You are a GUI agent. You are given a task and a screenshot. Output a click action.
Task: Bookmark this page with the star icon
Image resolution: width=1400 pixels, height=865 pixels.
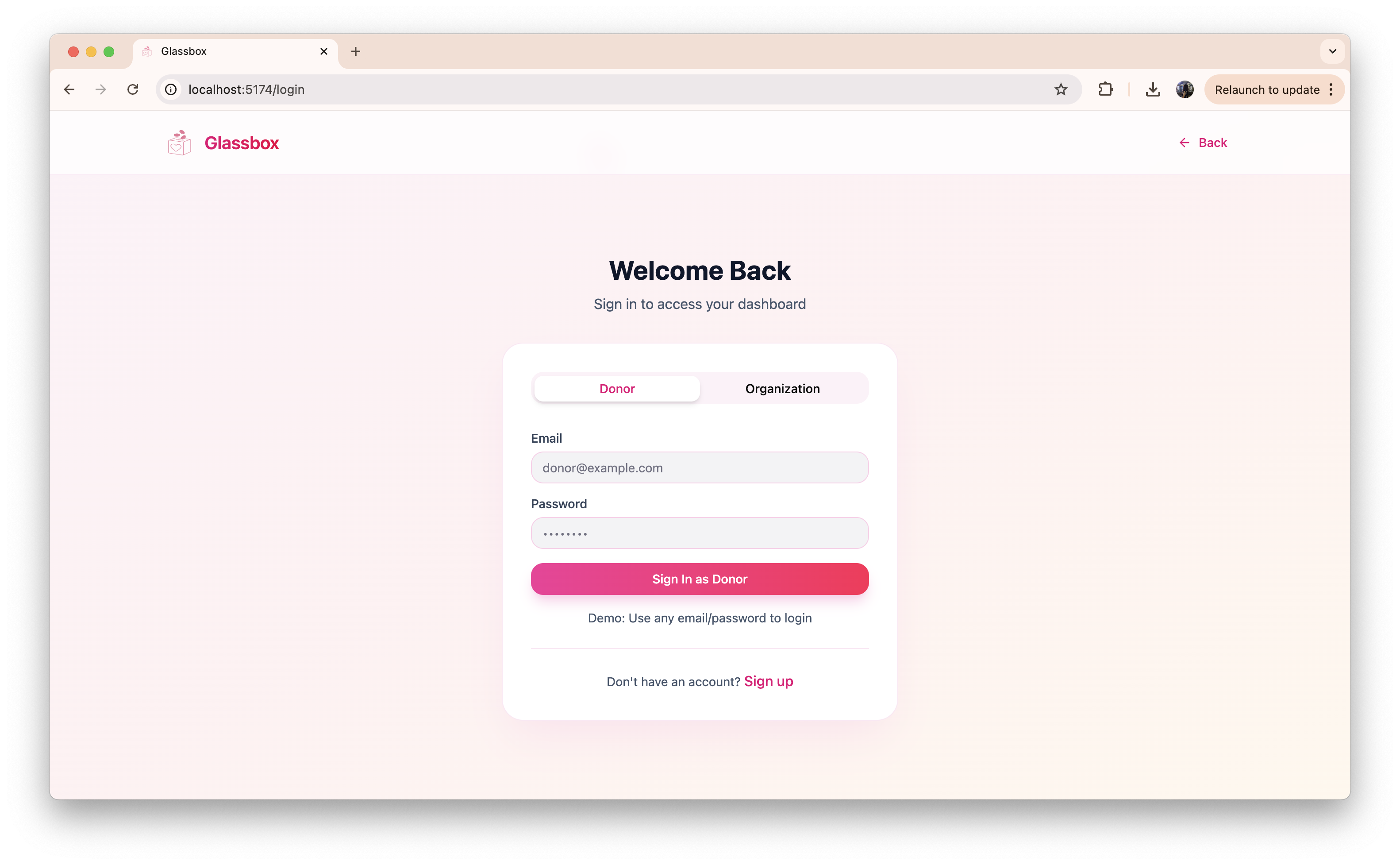(1061, 89)
